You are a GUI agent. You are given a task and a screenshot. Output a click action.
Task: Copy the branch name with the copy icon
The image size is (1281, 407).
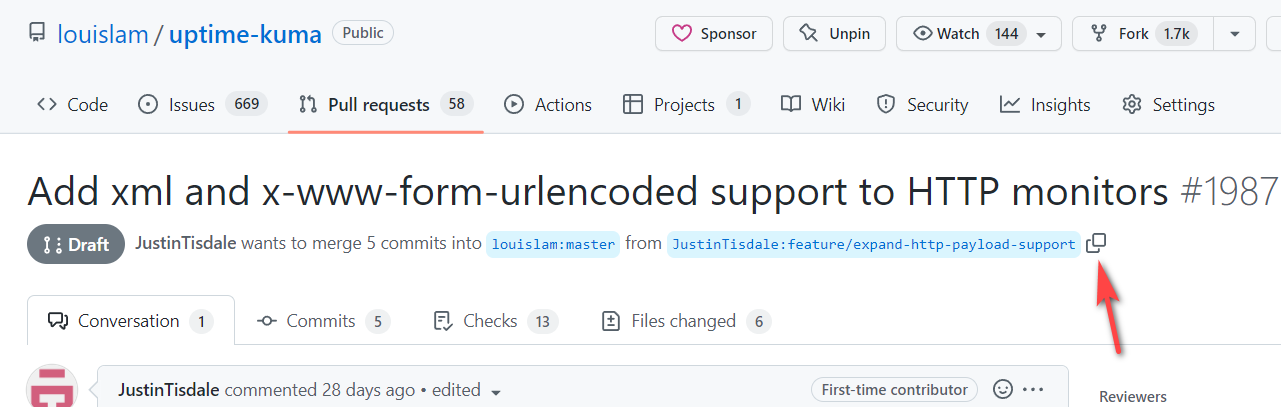tap(1096, 243)
